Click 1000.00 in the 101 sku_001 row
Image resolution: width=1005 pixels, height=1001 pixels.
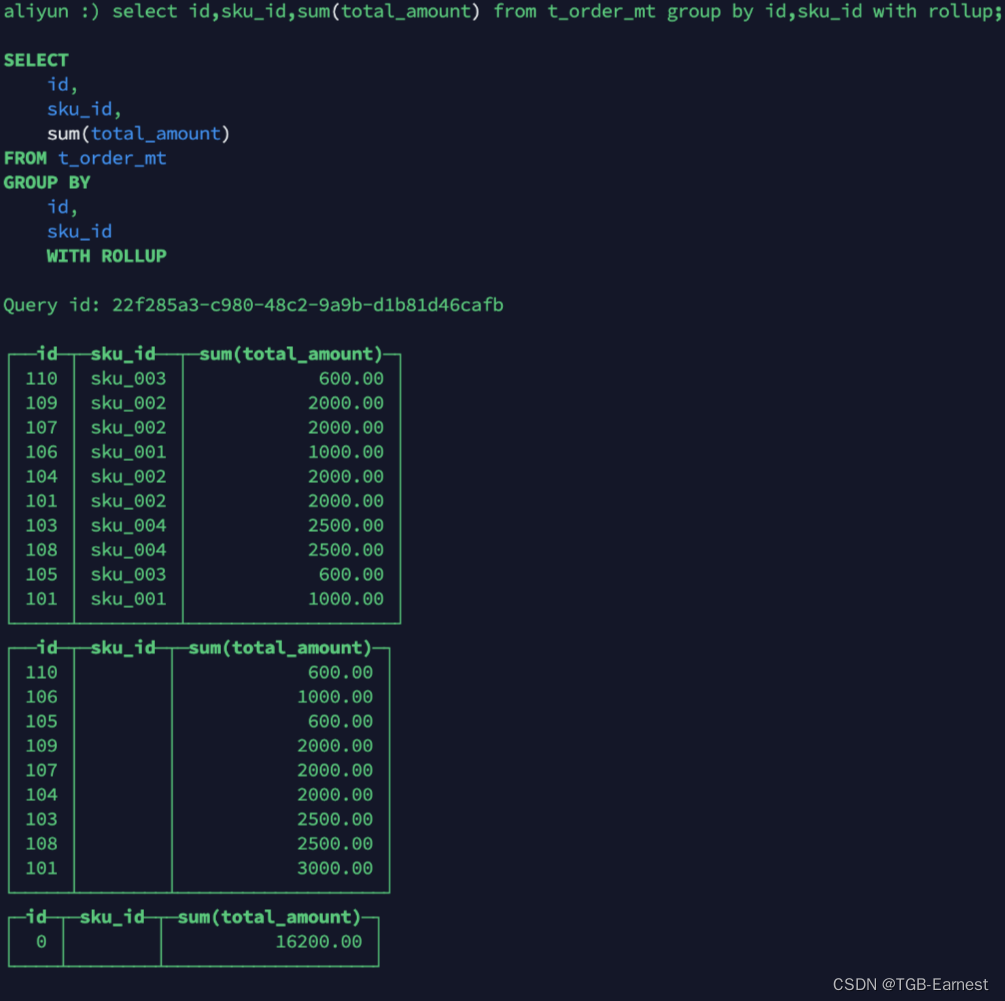[346, 599]
